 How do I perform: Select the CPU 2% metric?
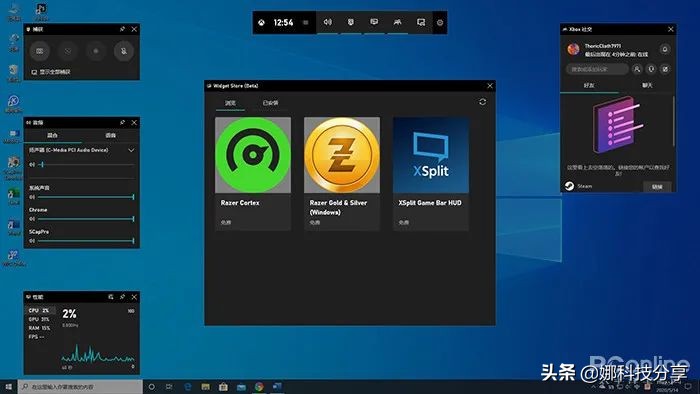[40, 311]
